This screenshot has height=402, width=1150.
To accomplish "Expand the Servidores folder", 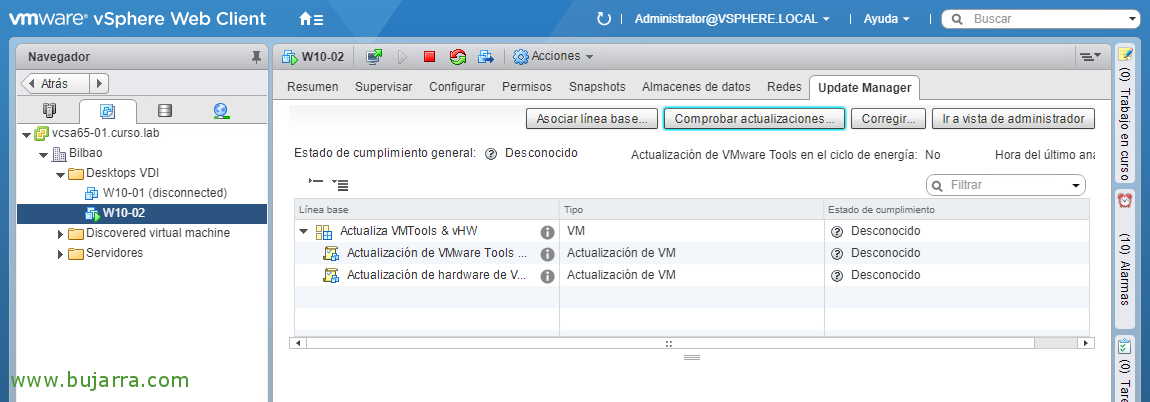I will 61,253.
